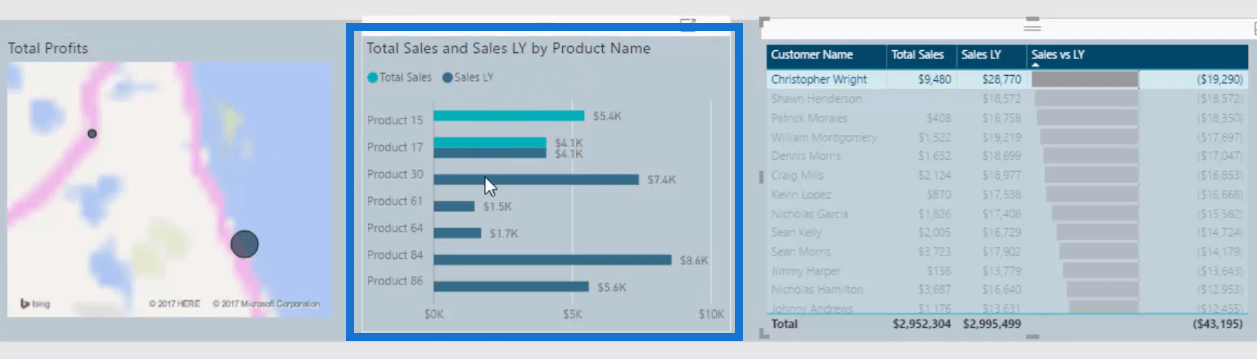Click the Total Sales legend marker
The height and width of the screenshot is (360, 1257).
point(373,77)
